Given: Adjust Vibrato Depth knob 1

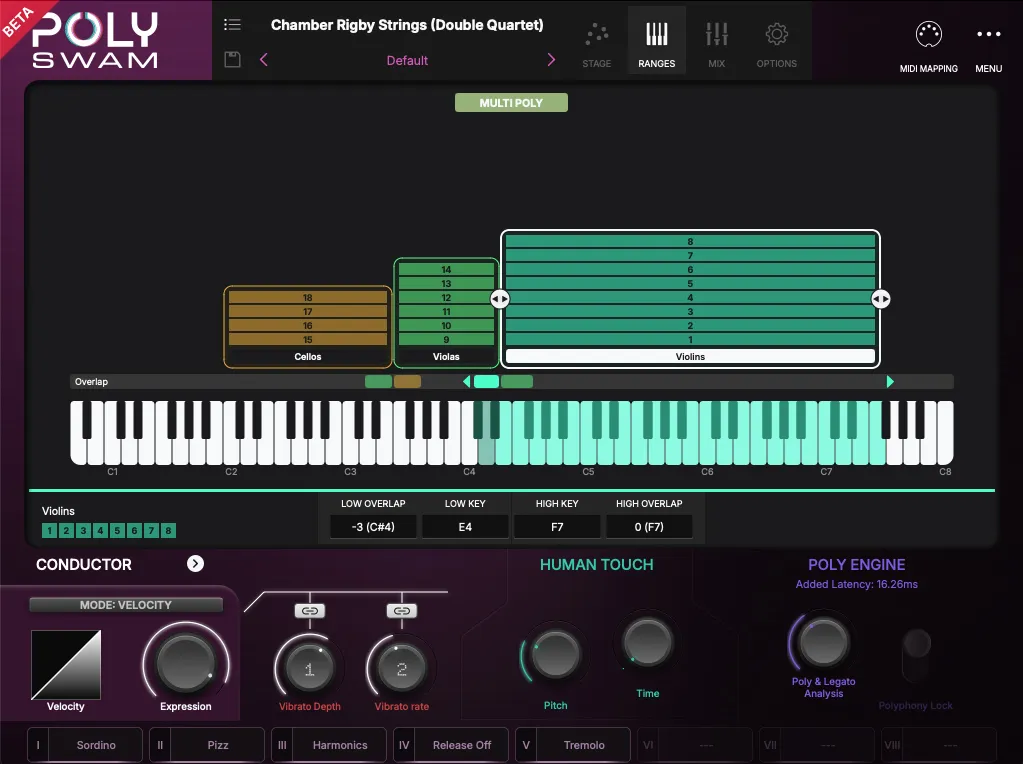Looking at the screenshot, I should (x=310, y=668).
